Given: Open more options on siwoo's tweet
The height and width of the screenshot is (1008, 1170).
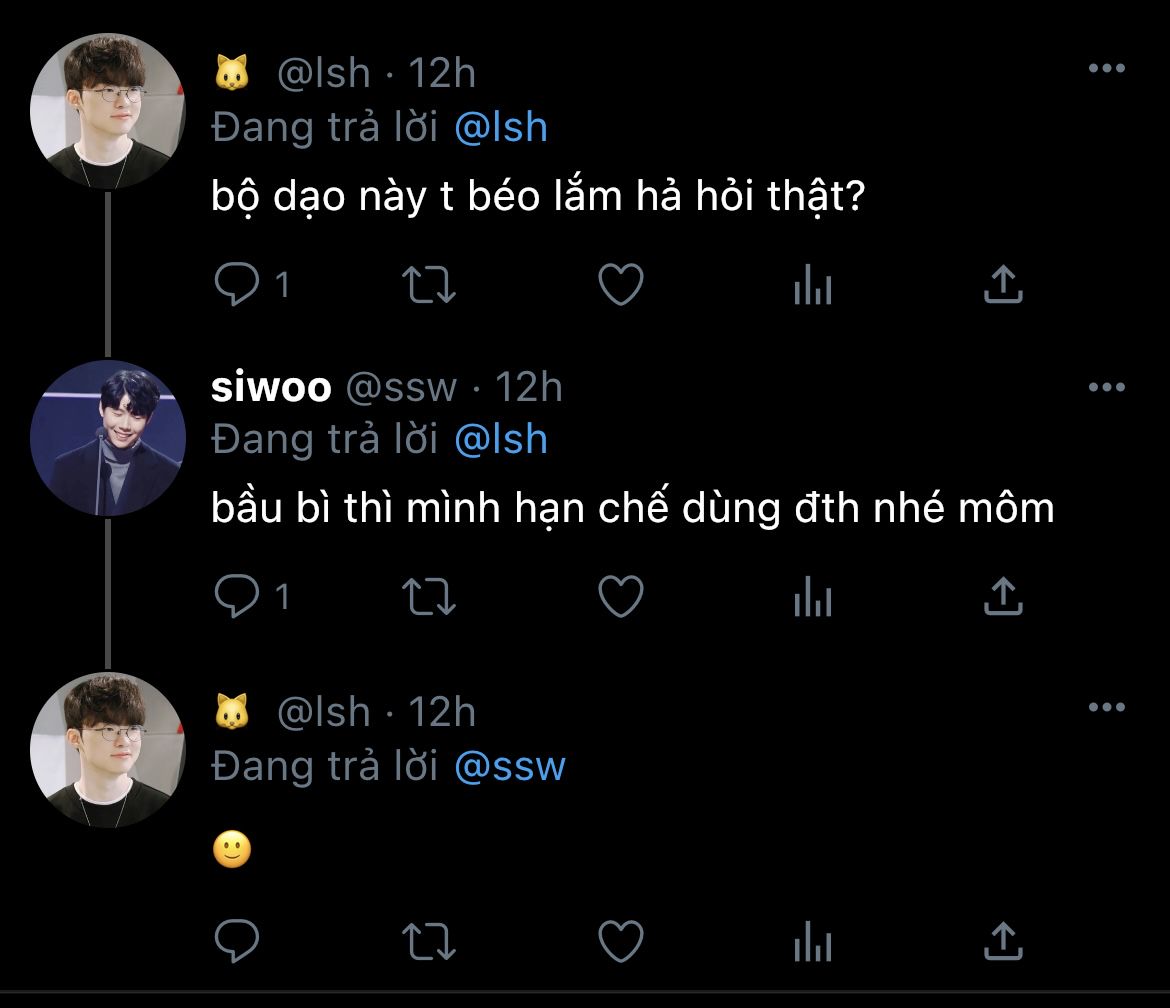Looking at the screenshot, I should coord(1106,388).
